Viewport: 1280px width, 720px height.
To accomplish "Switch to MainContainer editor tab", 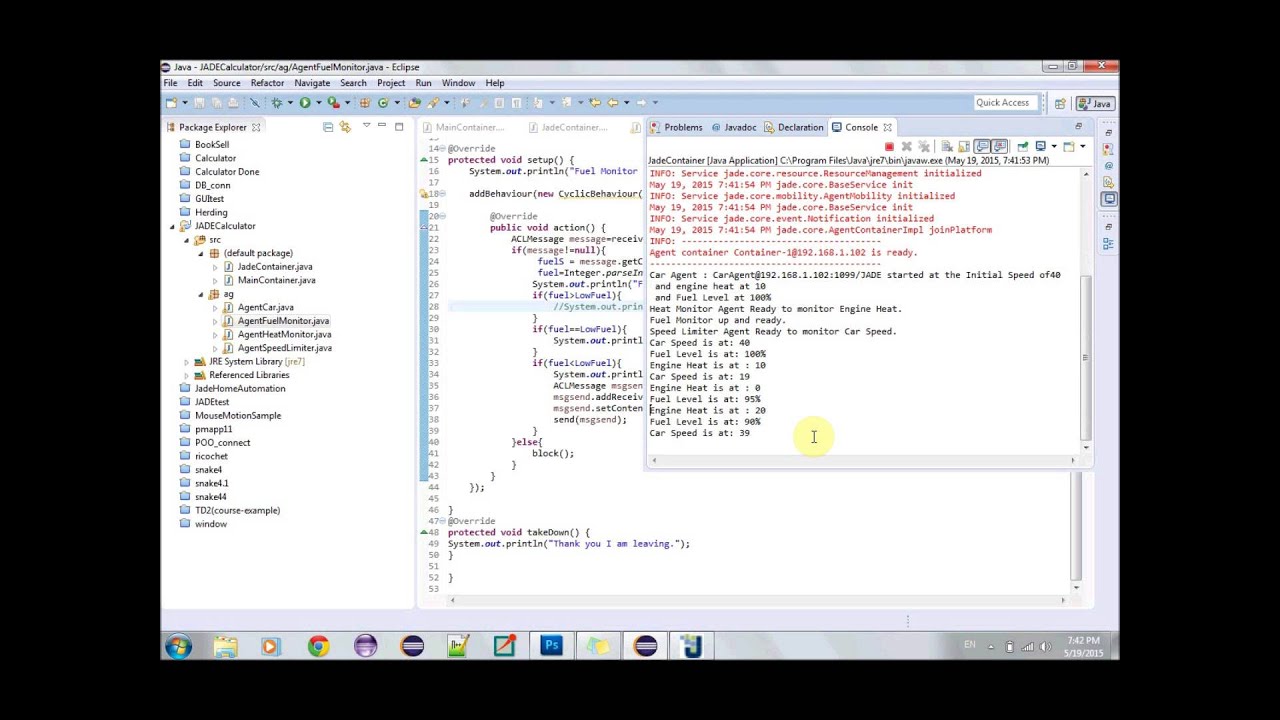I will [x=464, y=127].
